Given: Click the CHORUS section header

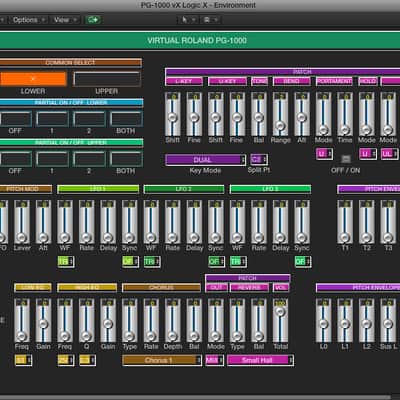Looking at the screenshot, I should coord(162,288).
